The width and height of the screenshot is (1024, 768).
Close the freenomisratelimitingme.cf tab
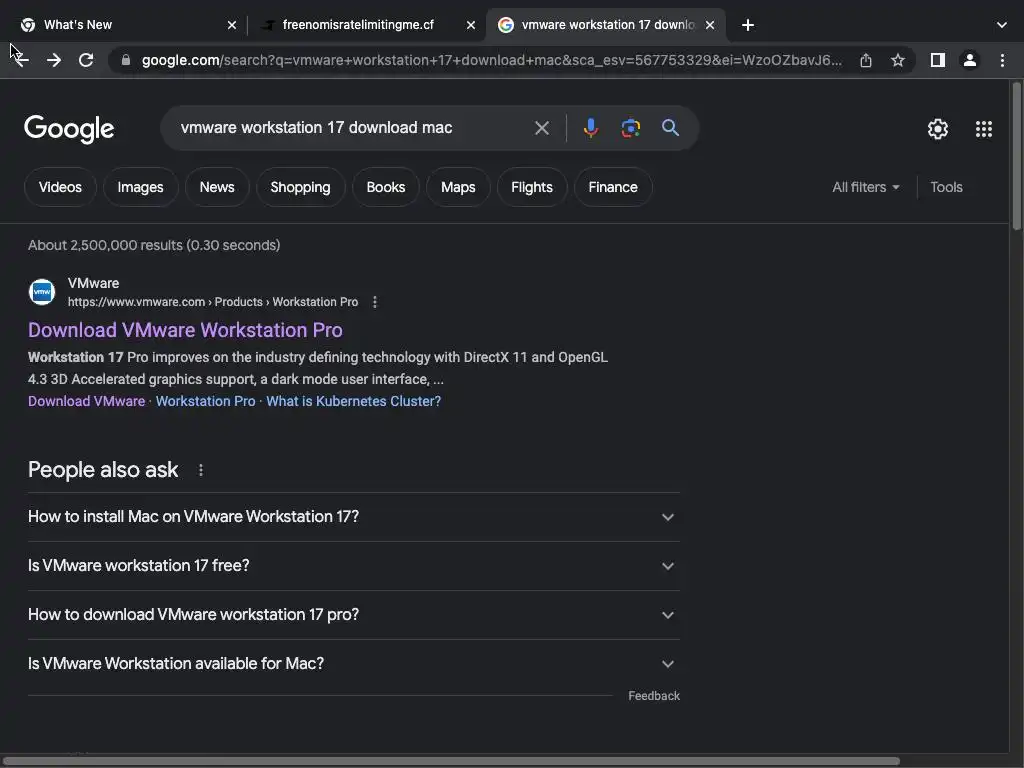pos(471,25)
